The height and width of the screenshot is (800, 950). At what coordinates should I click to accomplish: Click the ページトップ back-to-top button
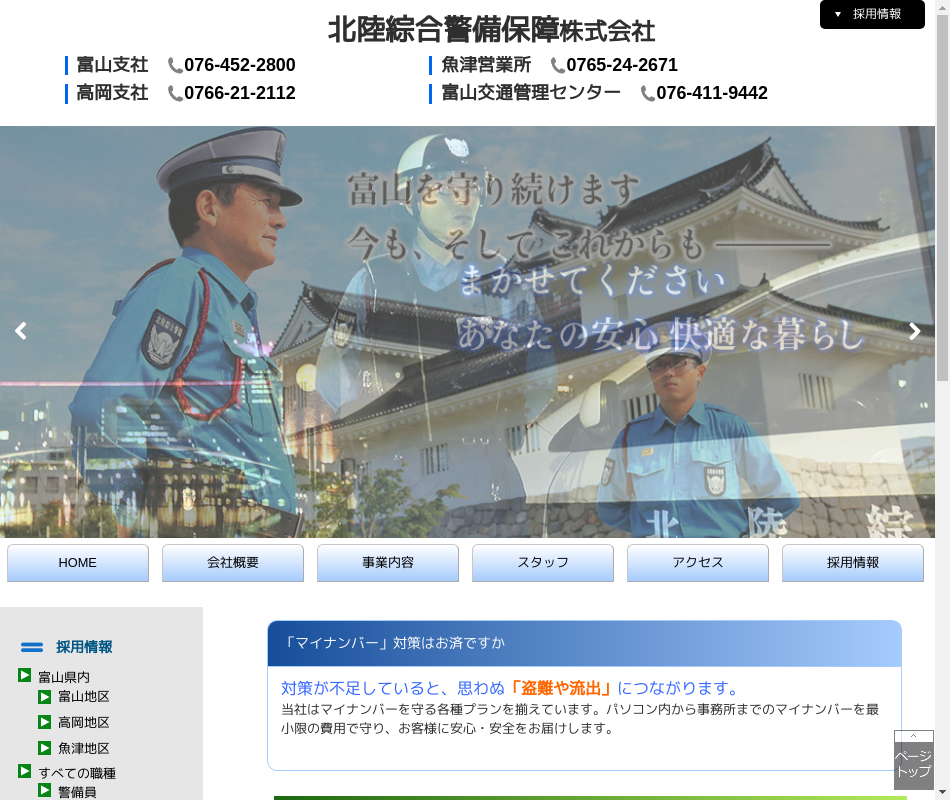[x=913, y=762]
